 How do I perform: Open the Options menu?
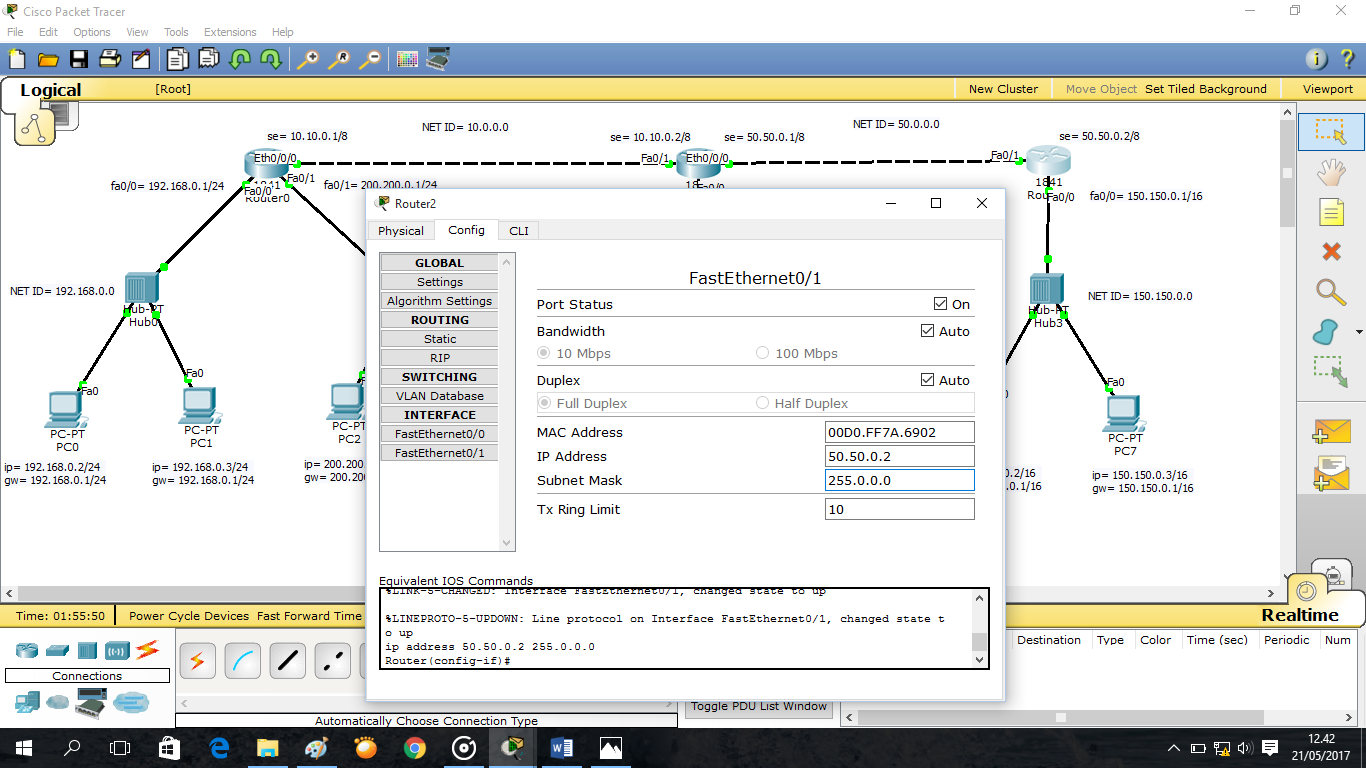pos(92,32)
